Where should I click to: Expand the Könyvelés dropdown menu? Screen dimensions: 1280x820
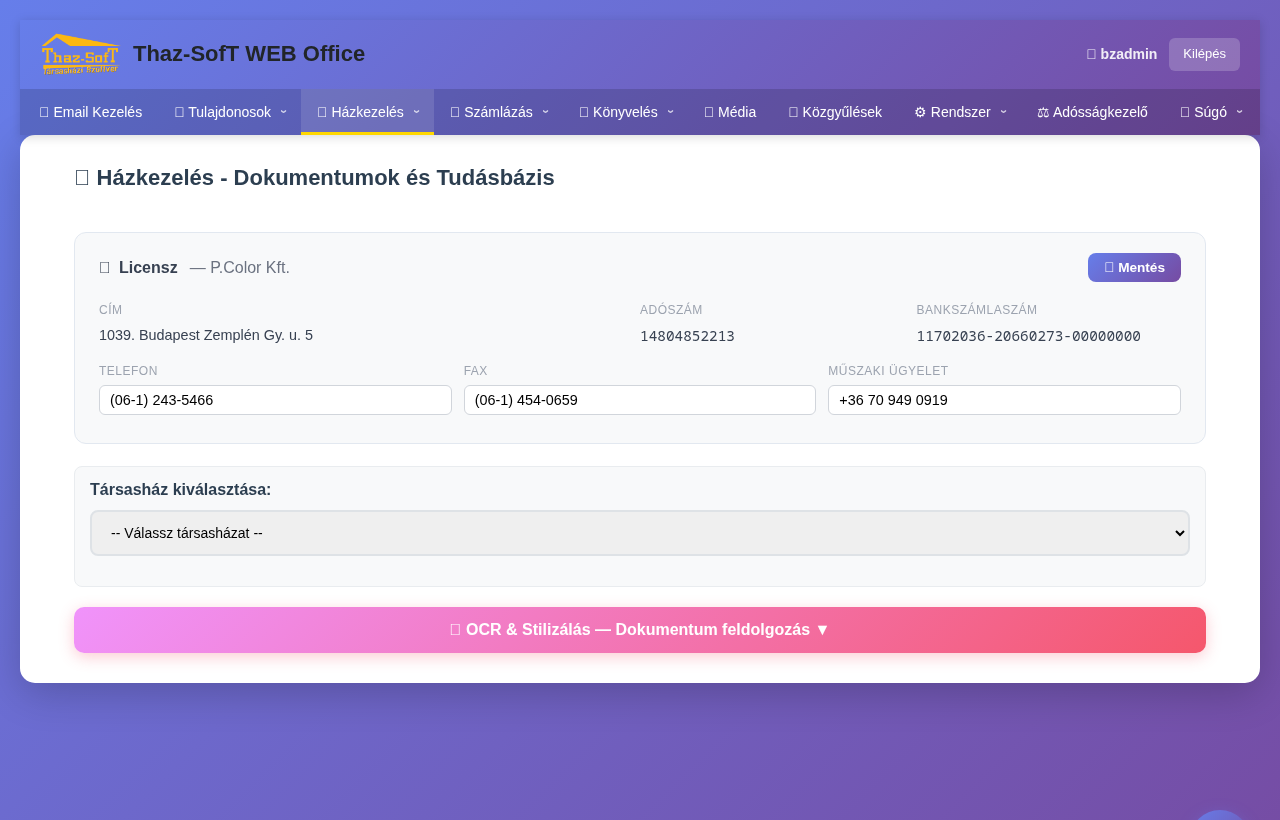(626, 112)
